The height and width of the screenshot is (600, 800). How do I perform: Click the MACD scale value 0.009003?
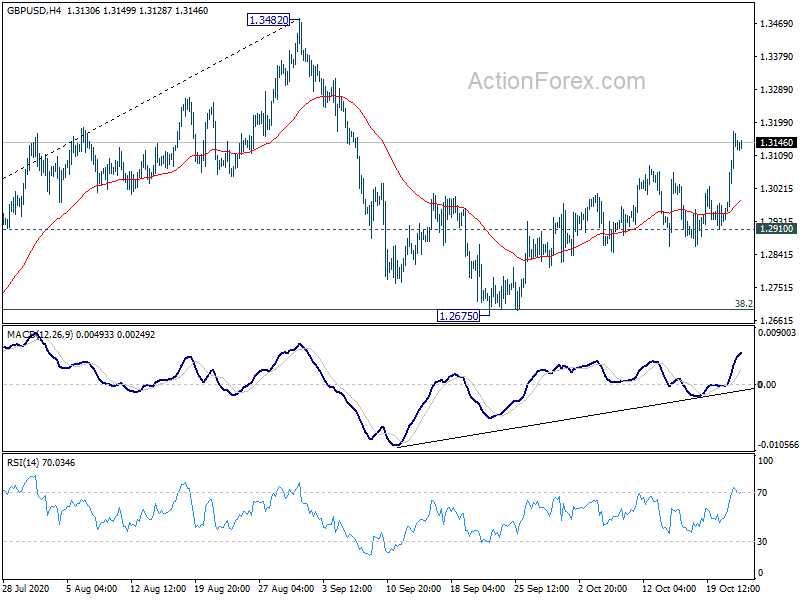pyautogui.click(x=777, y=333)
